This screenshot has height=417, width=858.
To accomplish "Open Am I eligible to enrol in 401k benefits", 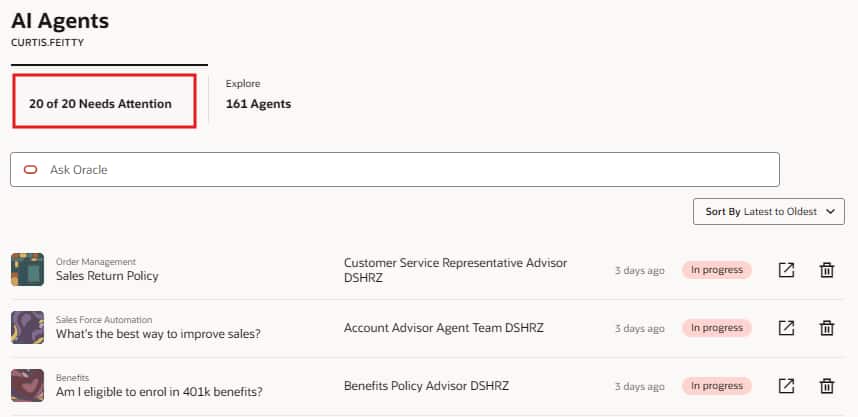I will click(x=159, y=392).
